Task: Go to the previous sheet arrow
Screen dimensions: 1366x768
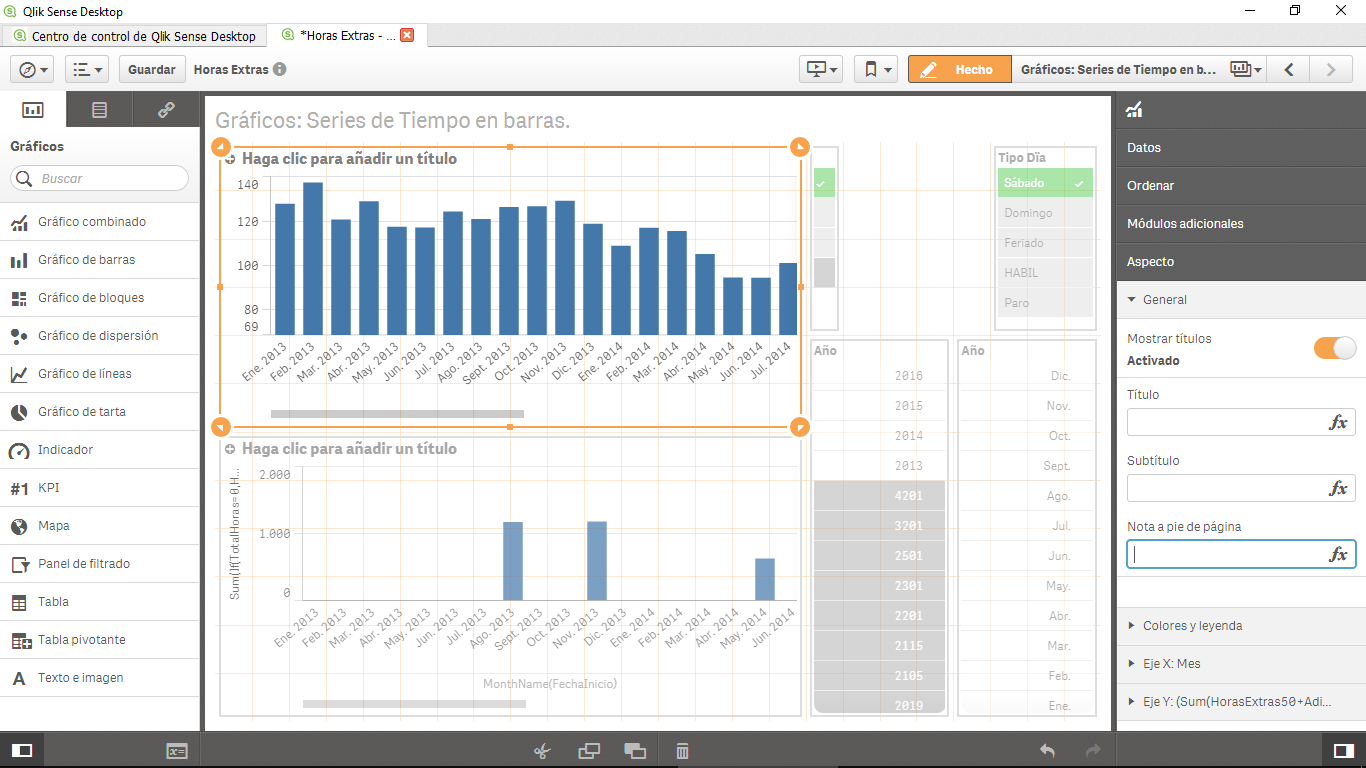Action: (1289, 69)
